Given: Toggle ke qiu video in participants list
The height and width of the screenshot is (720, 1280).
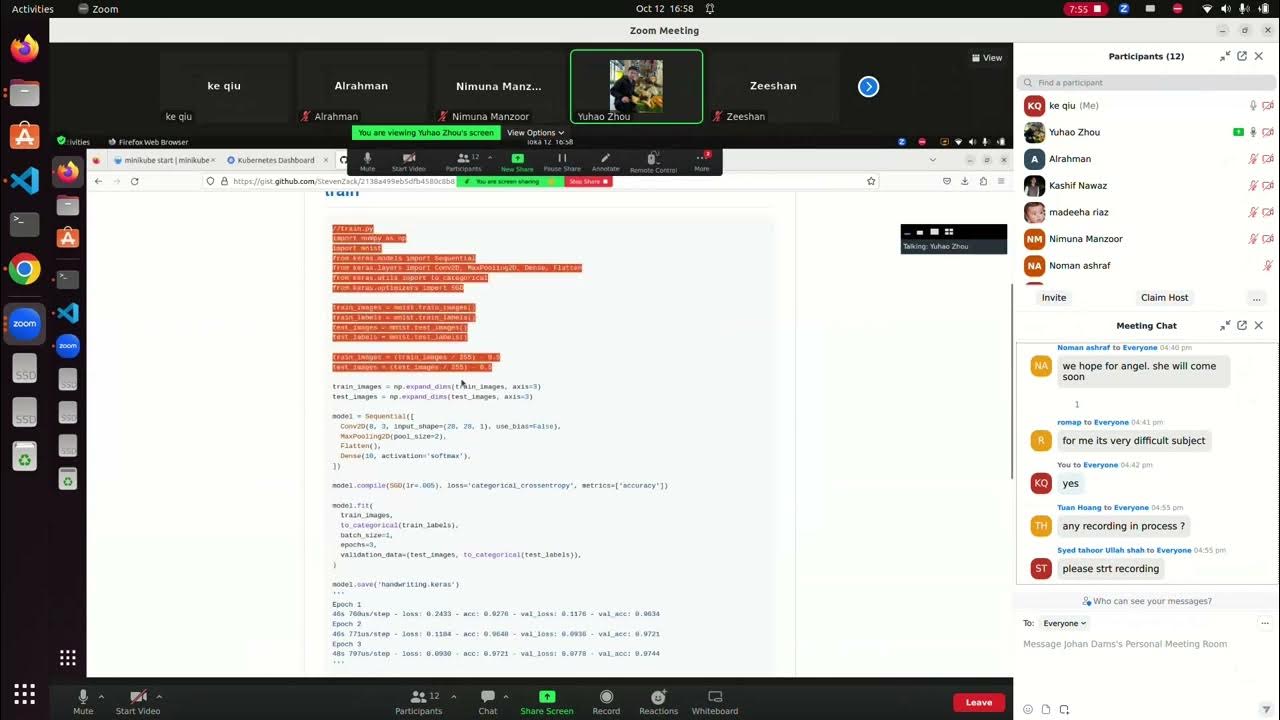Looking at the screenshot, I should coord(1268,105).
